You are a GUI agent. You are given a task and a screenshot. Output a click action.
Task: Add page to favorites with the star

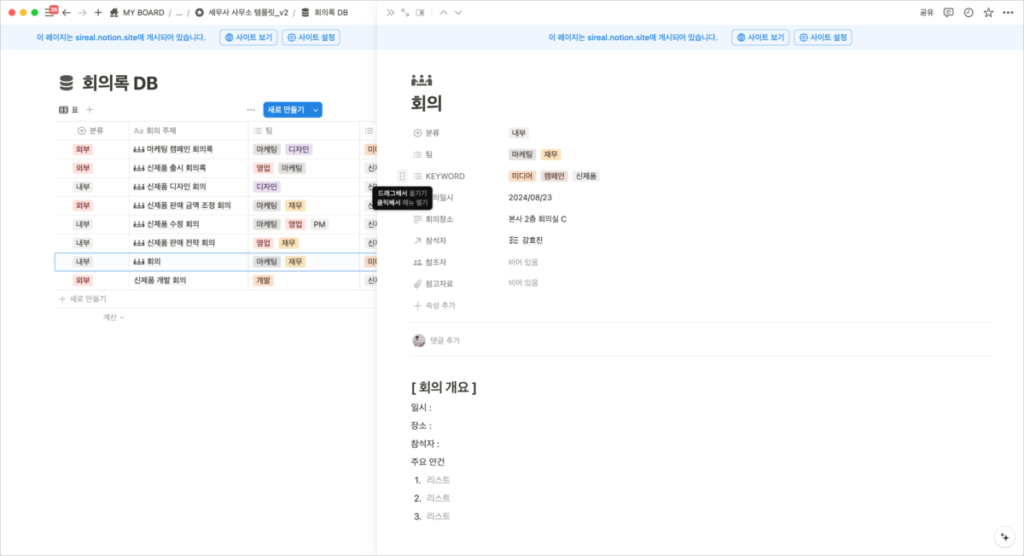coord(989,12)
